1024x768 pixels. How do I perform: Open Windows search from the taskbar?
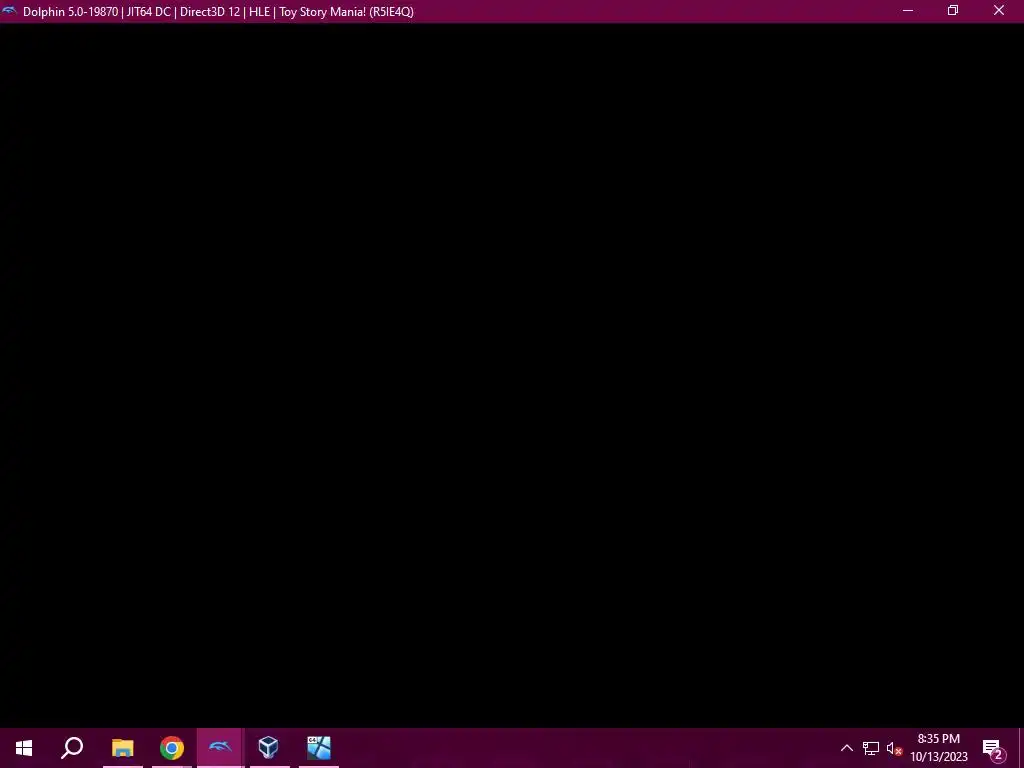click(x=72, y=748)
